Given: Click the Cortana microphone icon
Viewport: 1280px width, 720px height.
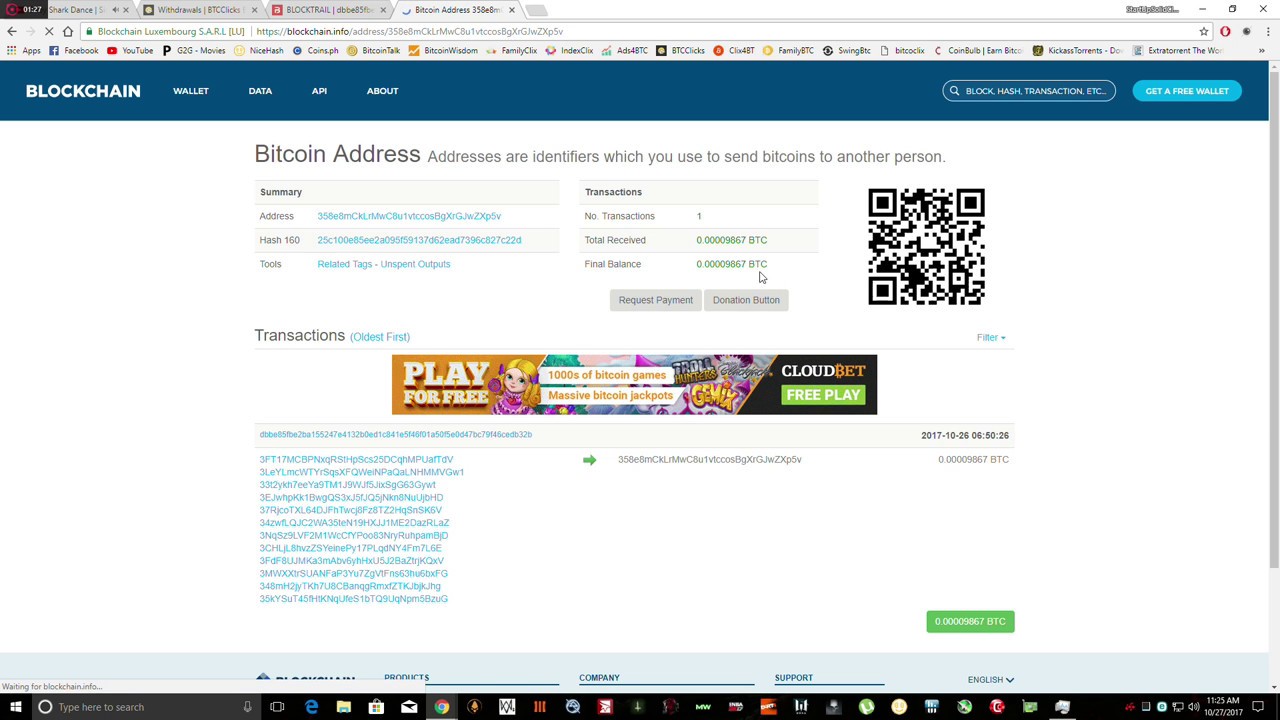Looking at the screenshot, I should click(x=247, y=707).
